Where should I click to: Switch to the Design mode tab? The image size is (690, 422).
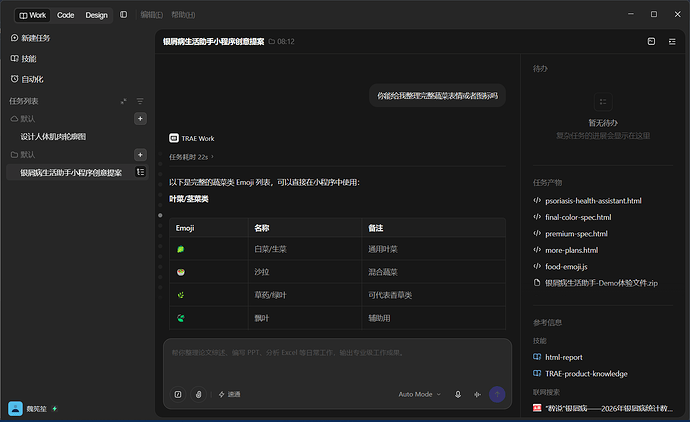tap(96, 15)
